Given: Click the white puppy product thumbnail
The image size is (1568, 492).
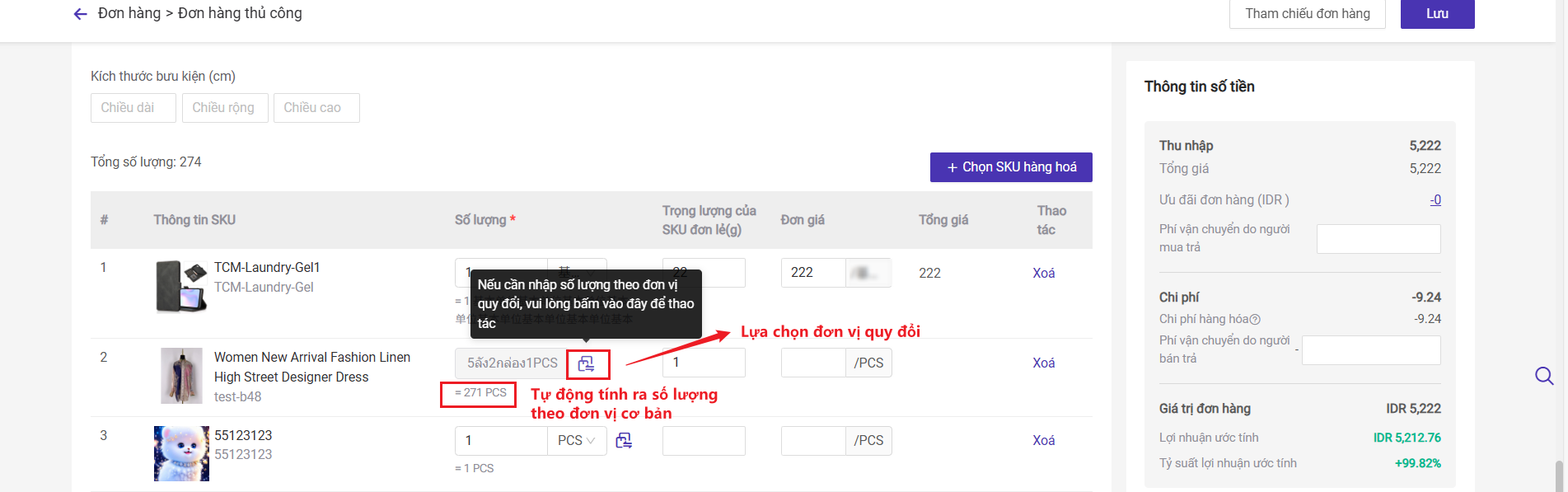Looking at the screenshot, I should coord(181,453).
